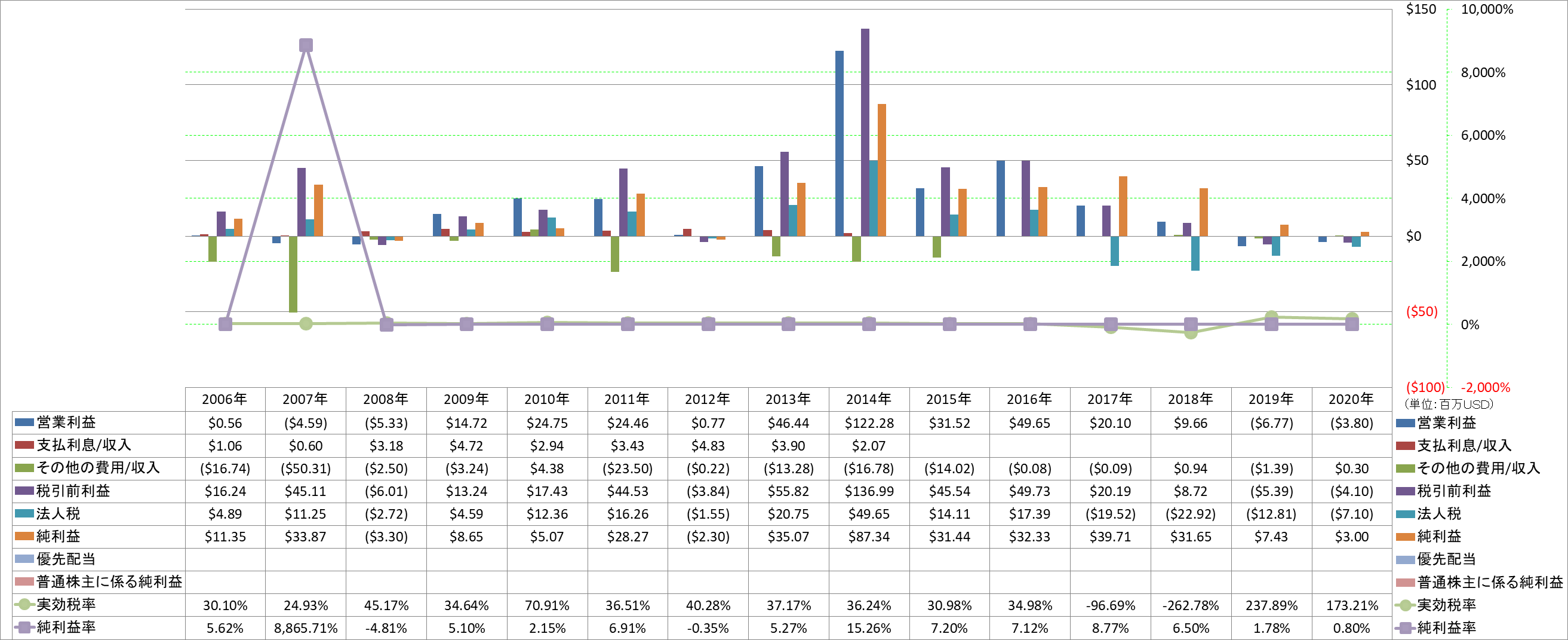Click the 8,000% percentage axis label
This screenshot has width=1568, height=640.
pyautogui.click(x=1483, y=72)
